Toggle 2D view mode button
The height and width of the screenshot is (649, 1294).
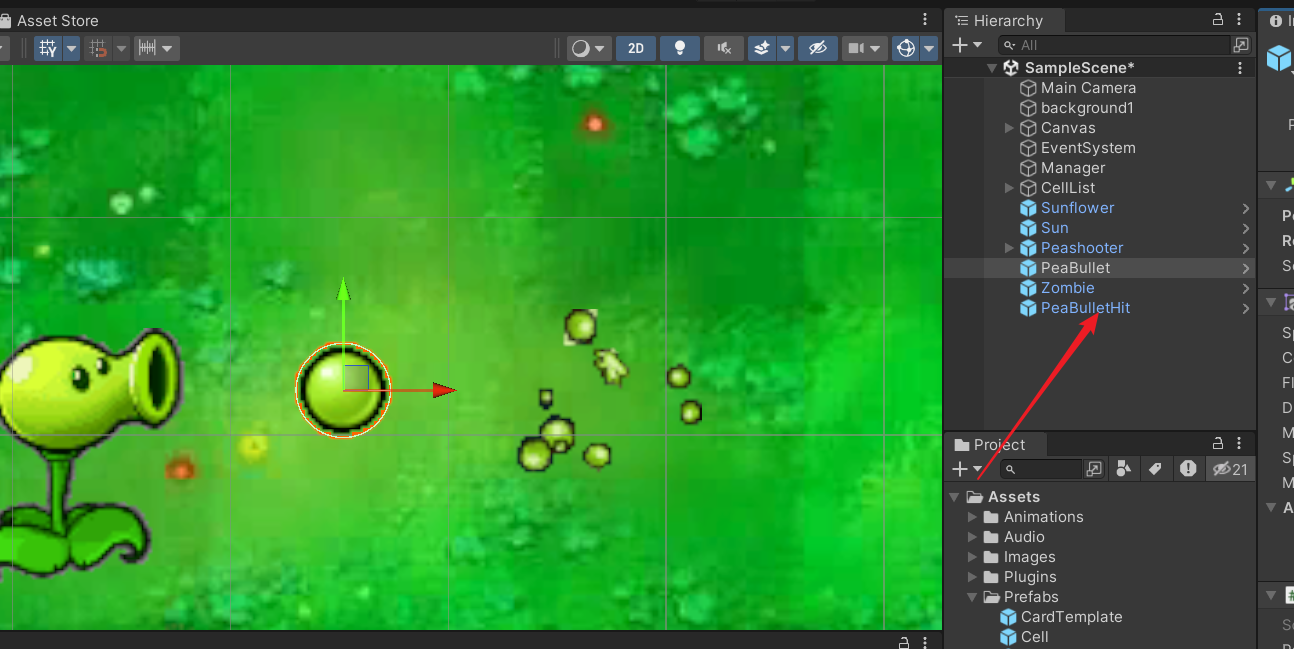(636, 48)
